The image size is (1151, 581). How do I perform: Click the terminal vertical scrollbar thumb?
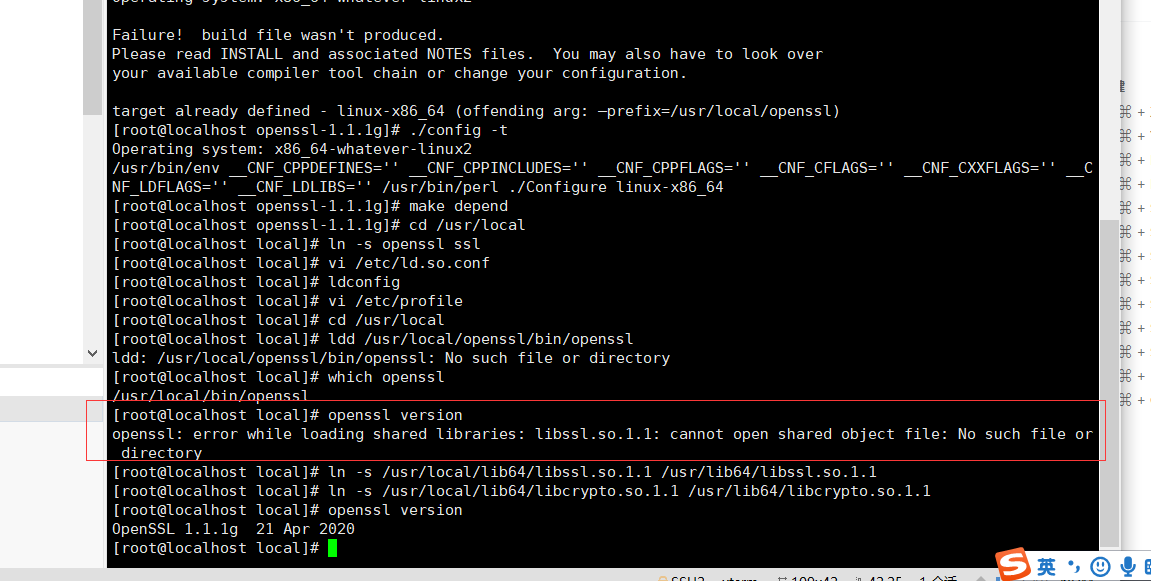pos(1109,382)
